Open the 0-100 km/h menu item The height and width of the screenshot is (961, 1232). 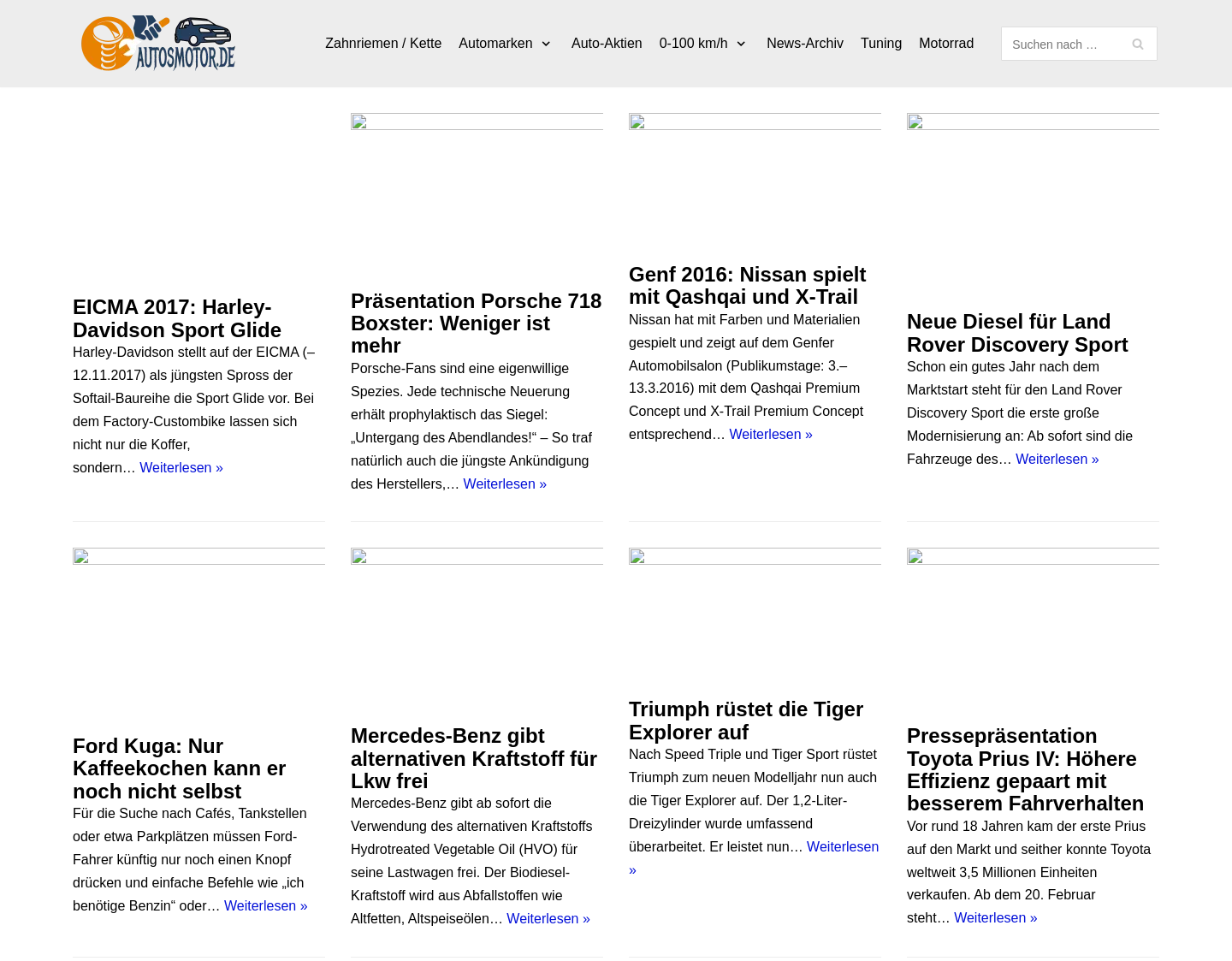tap(693, 44)
